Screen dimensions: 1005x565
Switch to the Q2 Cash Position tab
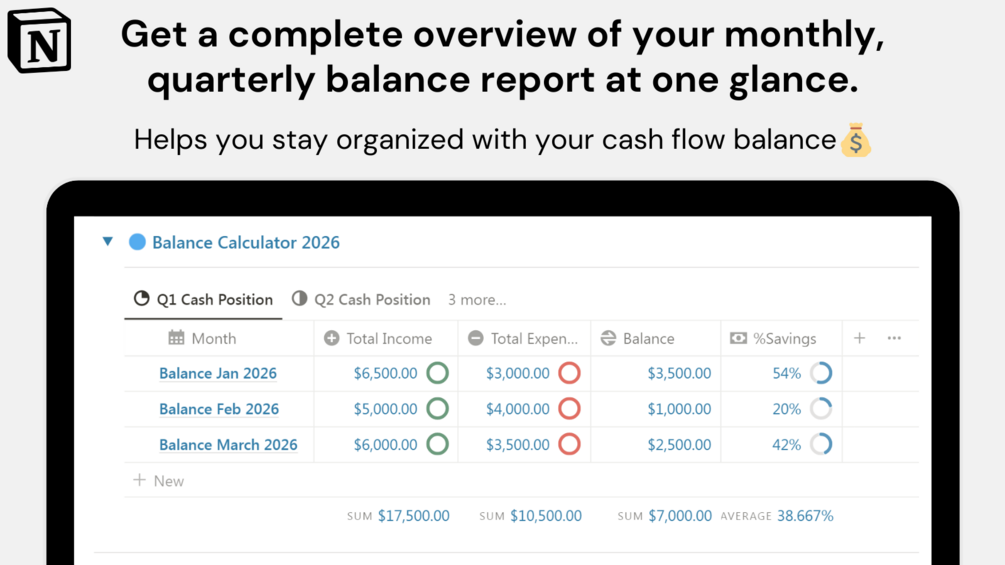point(361,299)
